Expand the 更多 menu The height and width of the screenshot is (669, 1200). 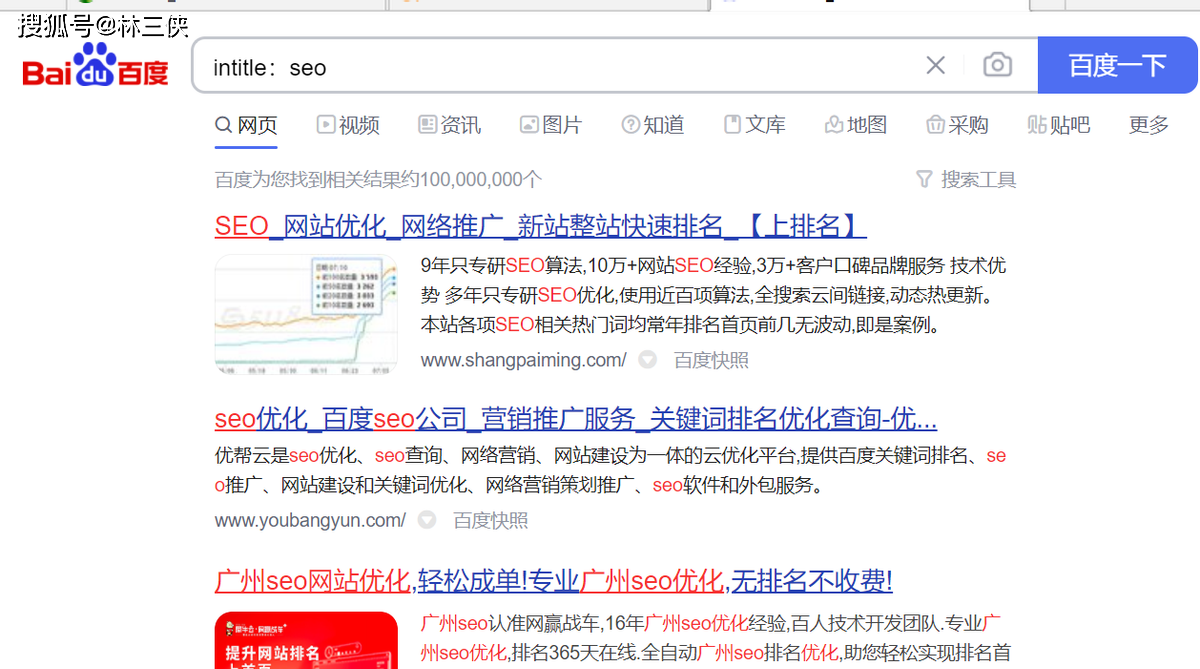tap(1148, 125)
